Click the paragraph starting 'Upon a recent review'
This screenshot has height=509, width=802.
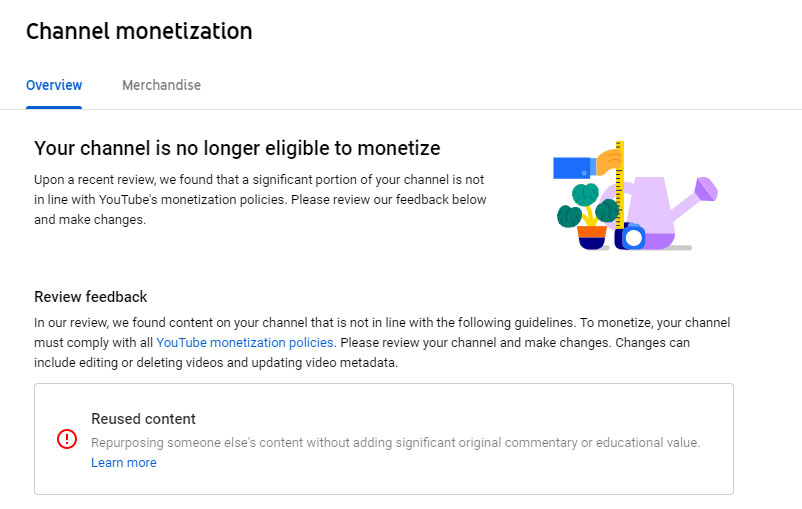click(260, 199)
